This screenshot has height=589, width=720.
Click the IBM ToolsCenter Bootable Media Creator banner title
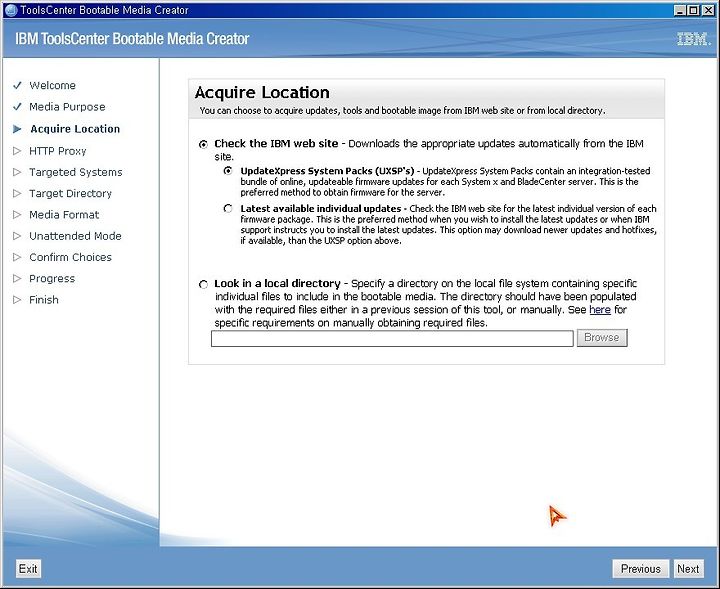pyautogui.click(x=132, y=39)
